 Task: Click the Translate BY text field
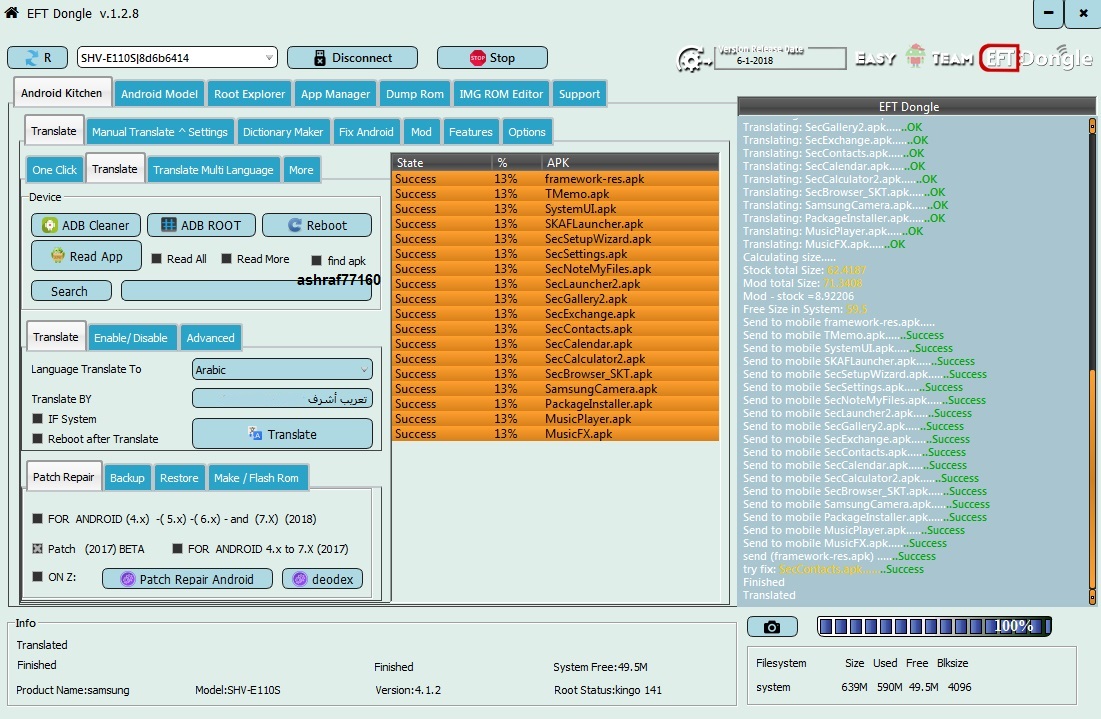tap(282, 399)
